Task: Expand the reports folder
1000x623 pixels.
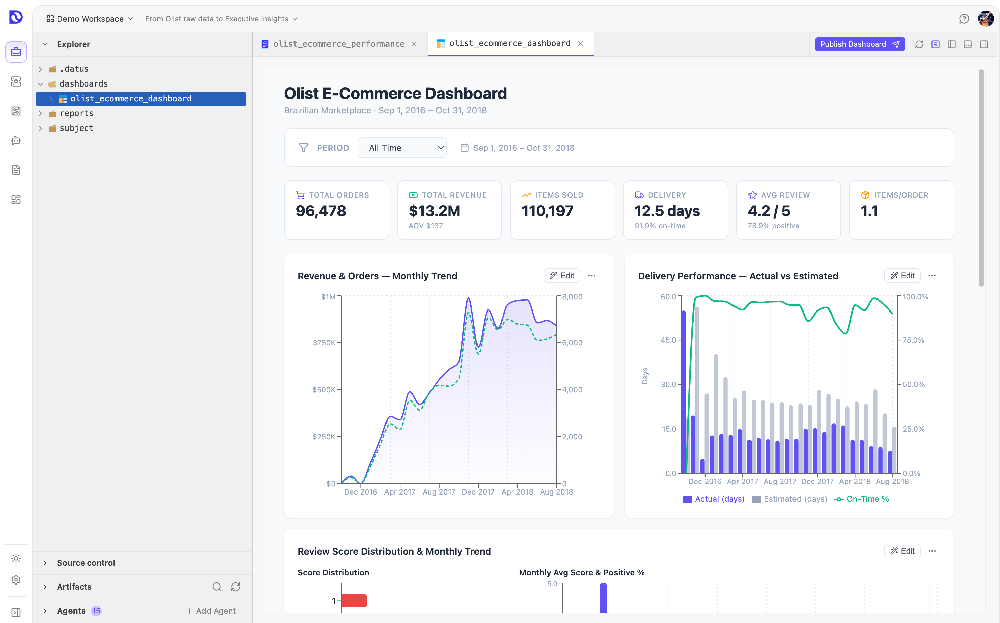Action: point(40,114)
